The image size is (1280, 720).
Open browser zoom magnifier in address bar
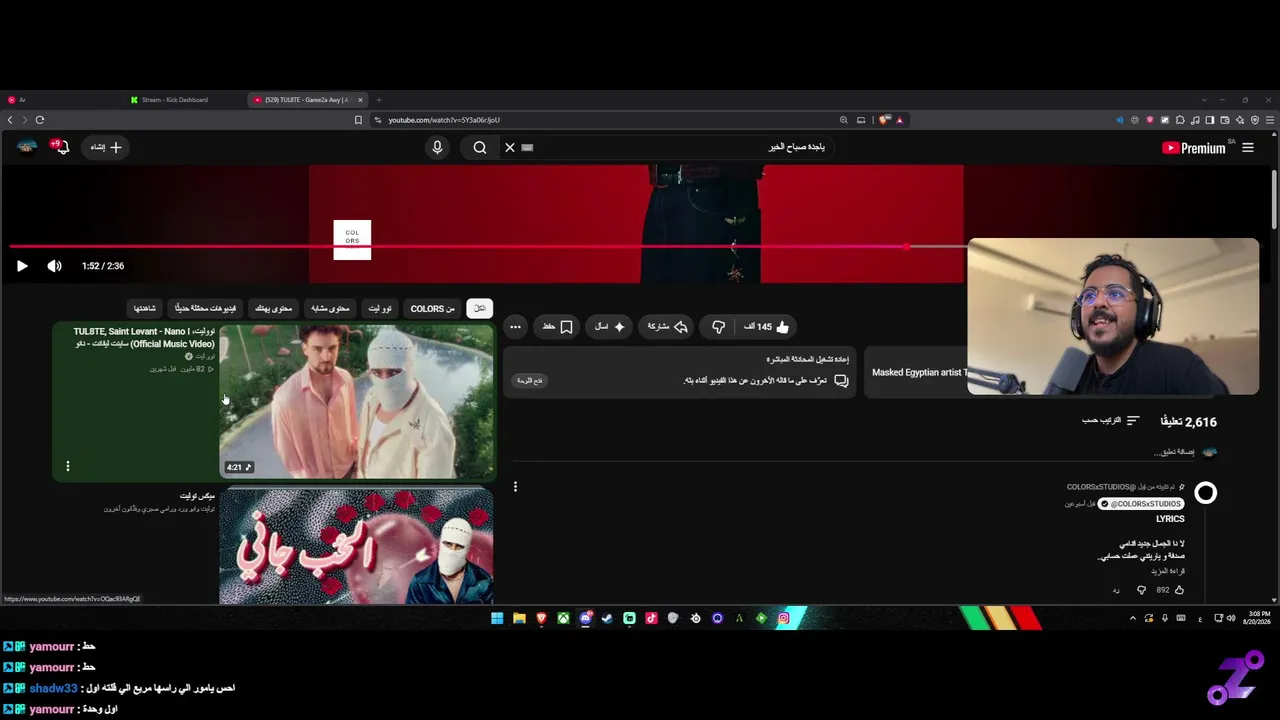tap(844, 120)
